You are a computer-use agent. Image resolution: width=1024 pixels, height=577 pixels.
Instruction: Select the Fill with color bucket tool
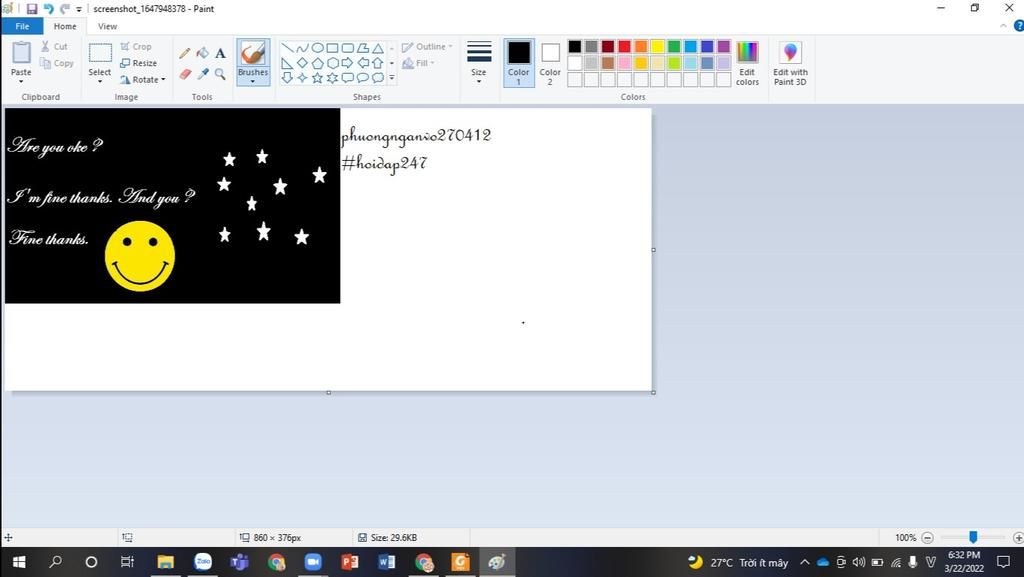[x=203, y=54]
